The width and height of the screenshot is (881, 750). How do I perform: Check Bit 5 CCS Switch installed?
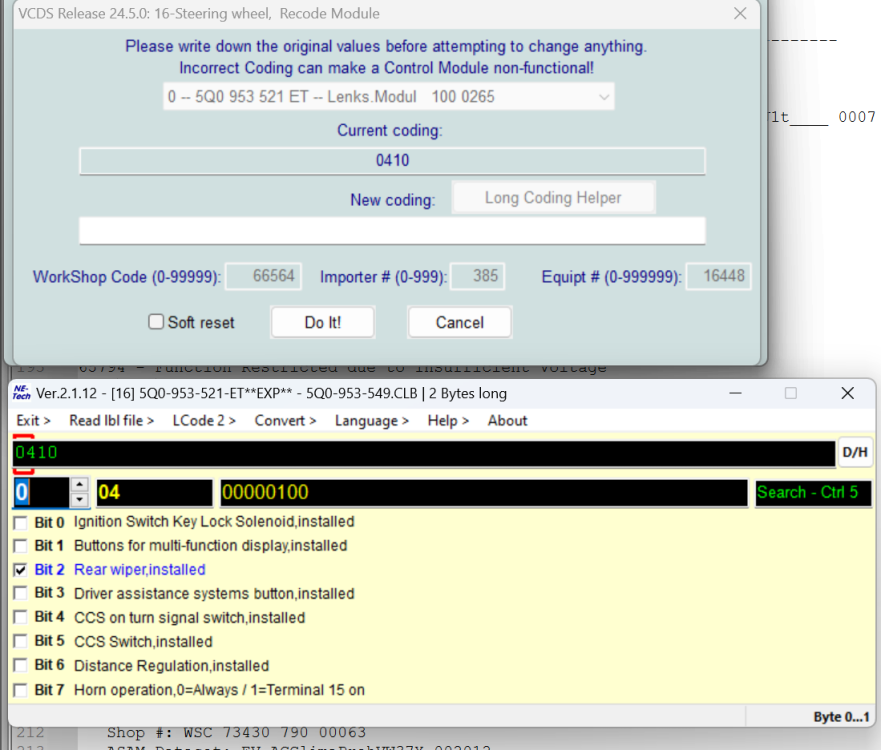click(x=20, y=642)
